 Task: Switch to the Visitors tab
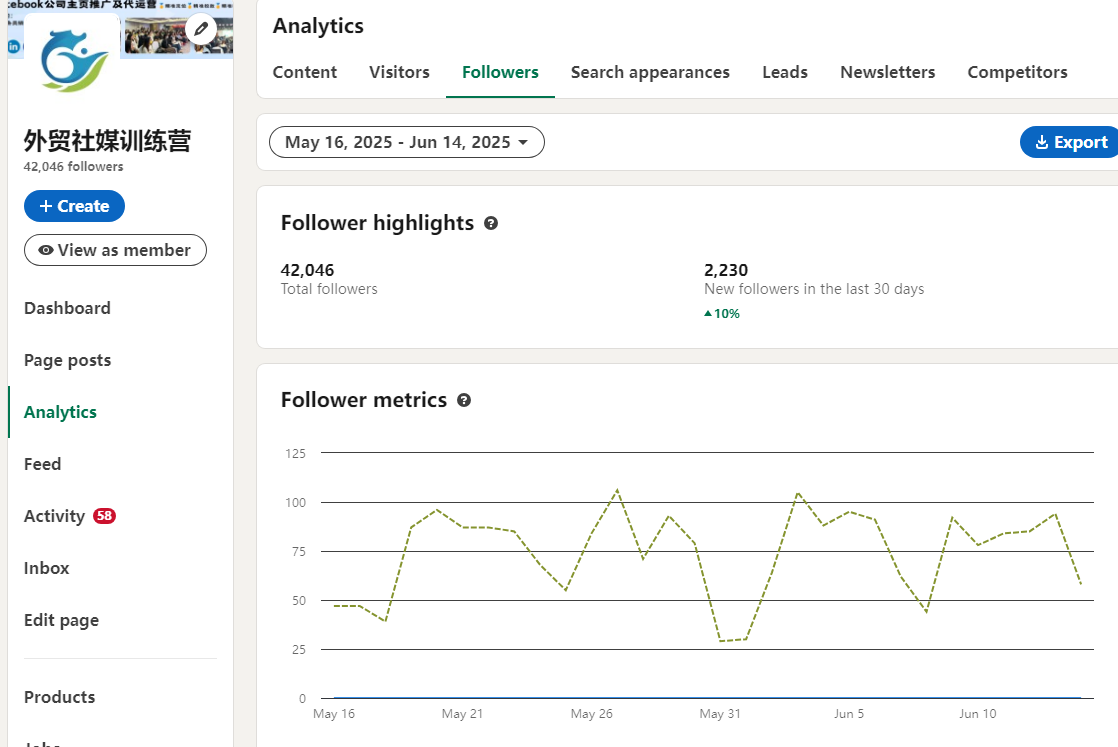(399, 72)
